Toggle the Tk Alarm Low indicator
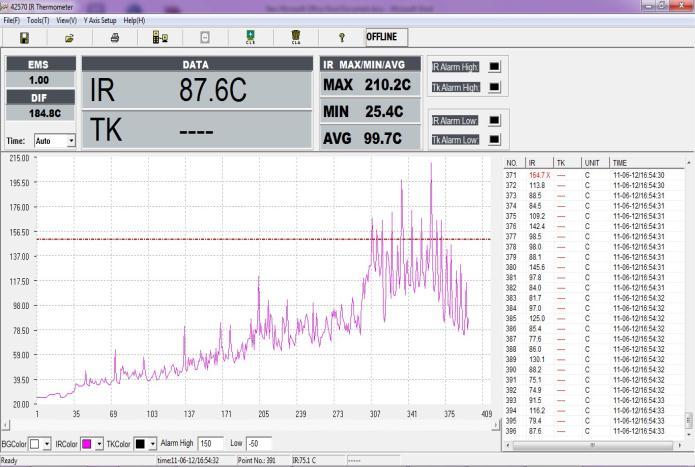 [x=494, y=140]
